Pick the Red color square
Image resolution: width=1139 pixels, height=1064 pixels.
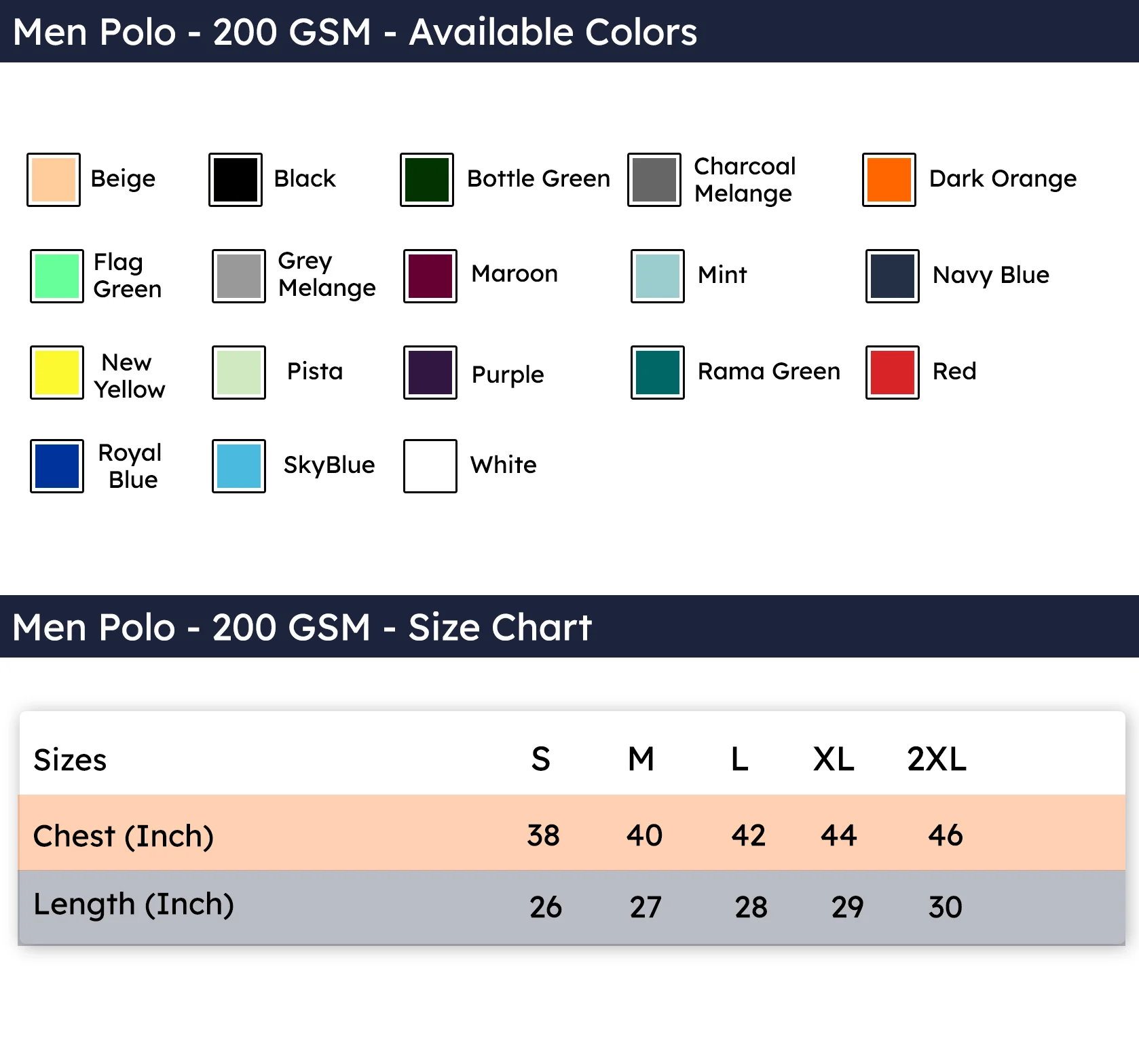pos(893,373)
